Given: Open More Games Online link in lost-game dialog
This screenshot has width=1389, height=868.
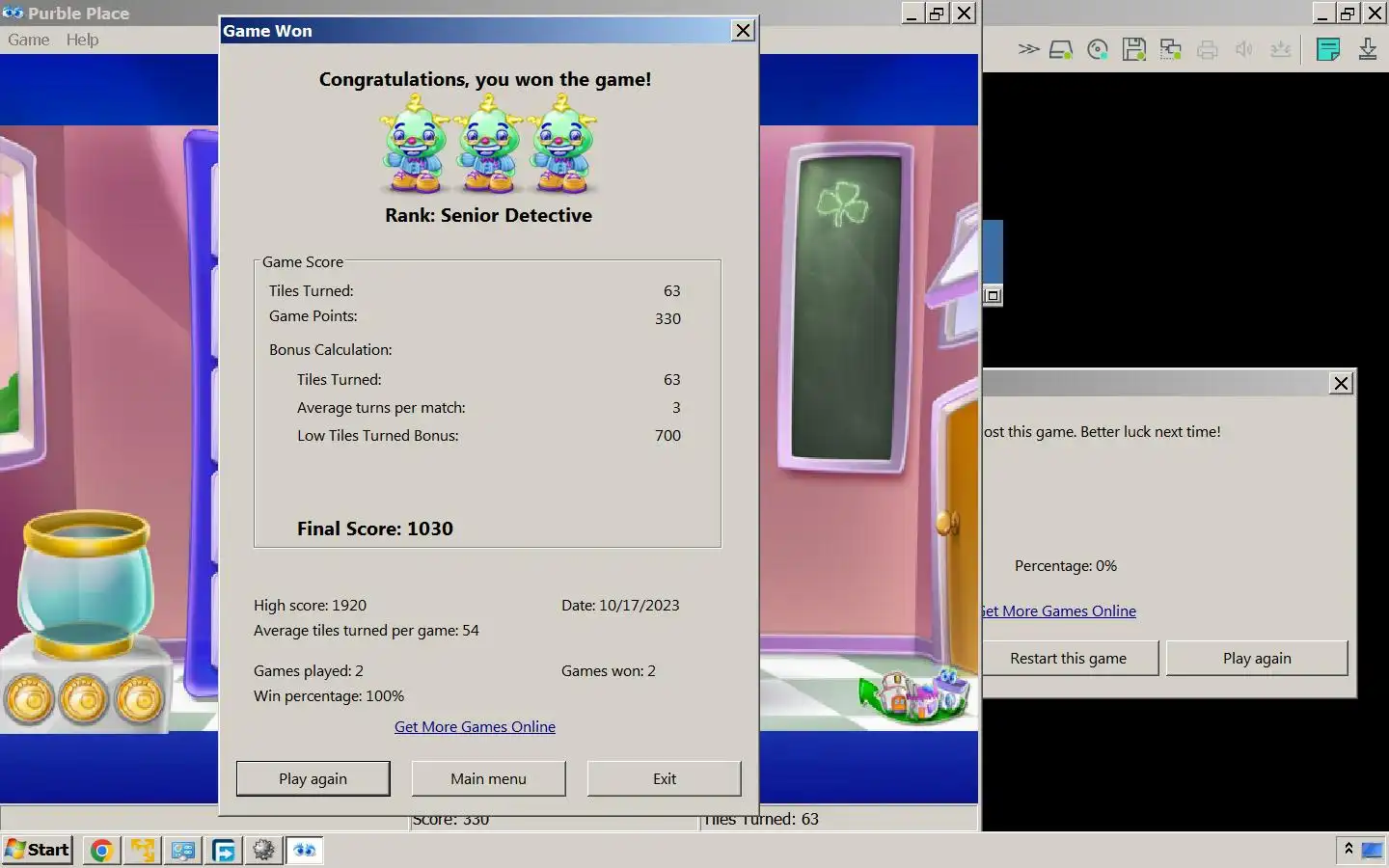Looking at the screenshot, I should pyautogui.click(x=1059, y=610).
